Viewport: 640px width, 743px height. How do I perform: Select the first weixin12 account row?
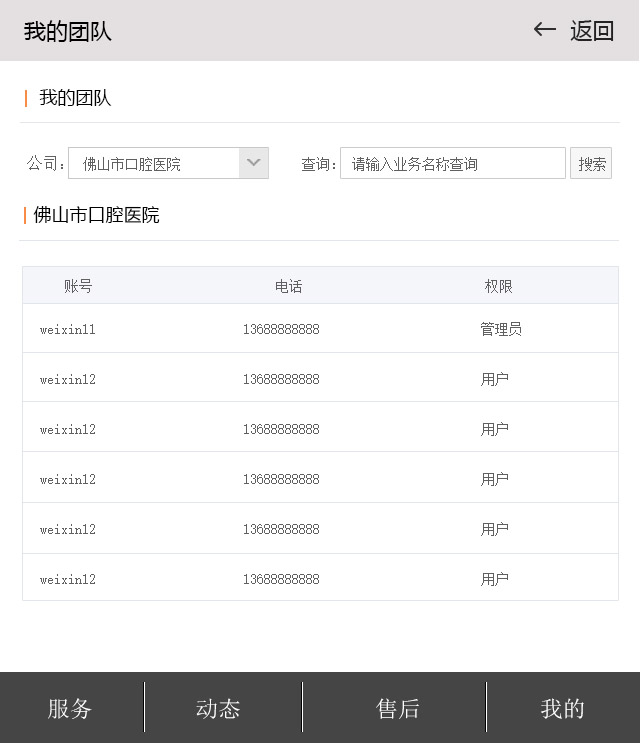coord(68,379)
